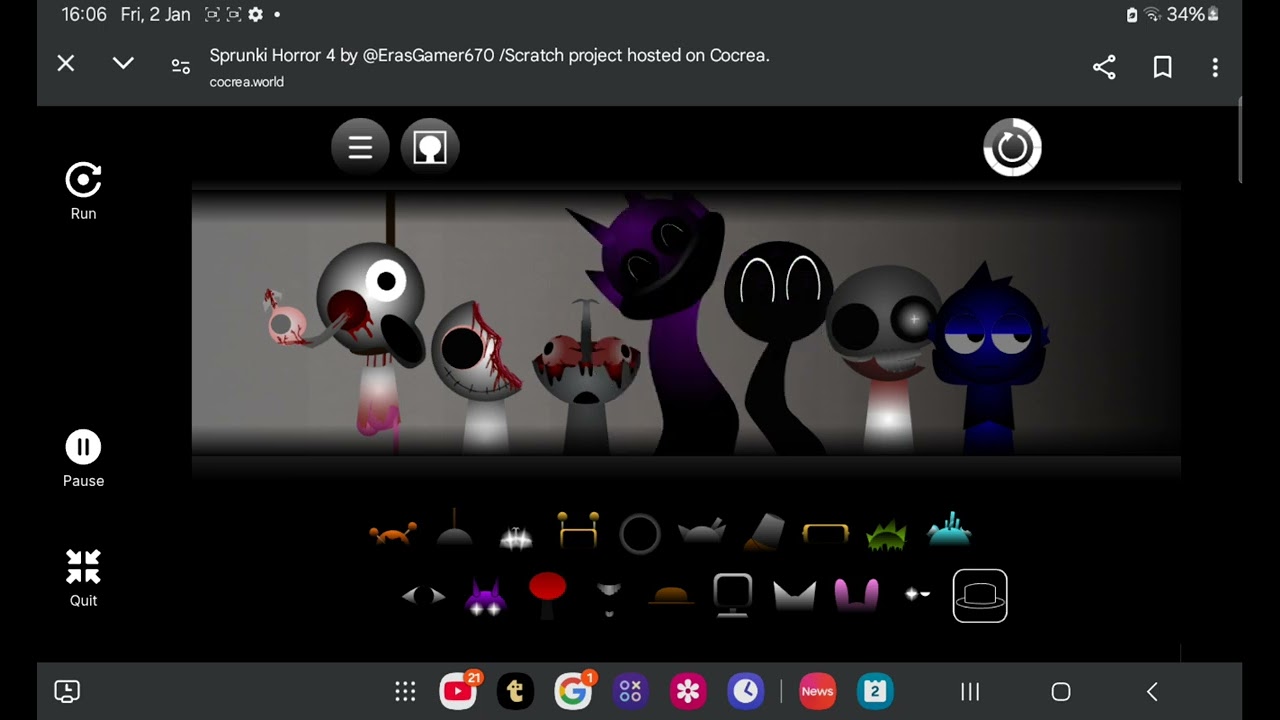Click the Run button in sidebar

pos(83,191)
